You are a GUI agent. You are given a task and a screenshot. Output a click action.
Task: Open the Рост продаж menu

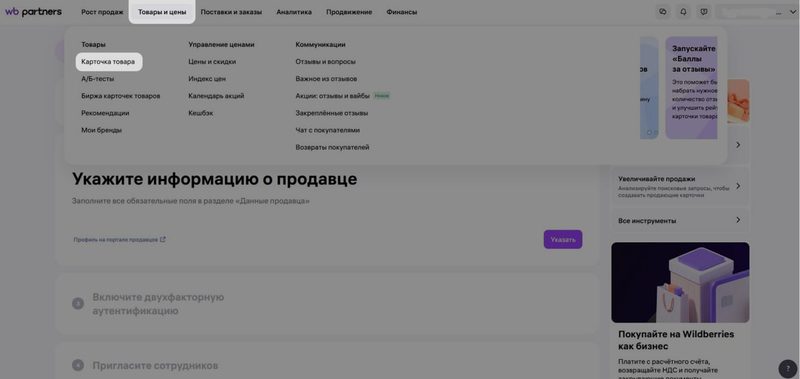[x=102, y=12]
